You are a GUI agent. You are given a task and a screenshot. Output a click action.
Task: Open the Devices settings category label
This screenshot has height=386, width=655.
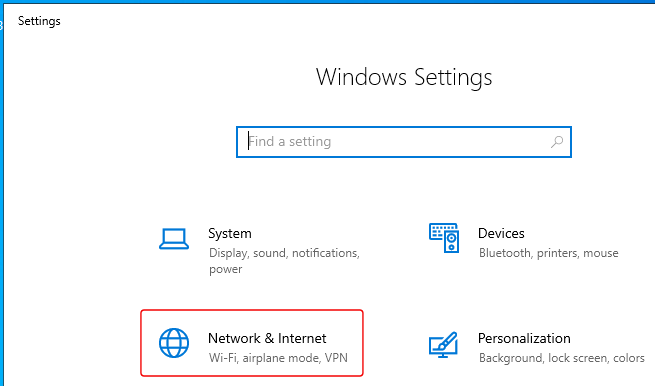[501, 233]
